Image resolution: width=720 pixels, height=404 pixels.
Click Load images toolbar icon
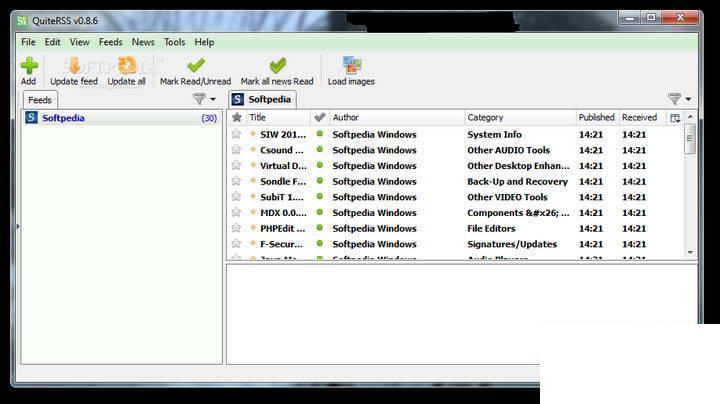click(x=351, y=66)
